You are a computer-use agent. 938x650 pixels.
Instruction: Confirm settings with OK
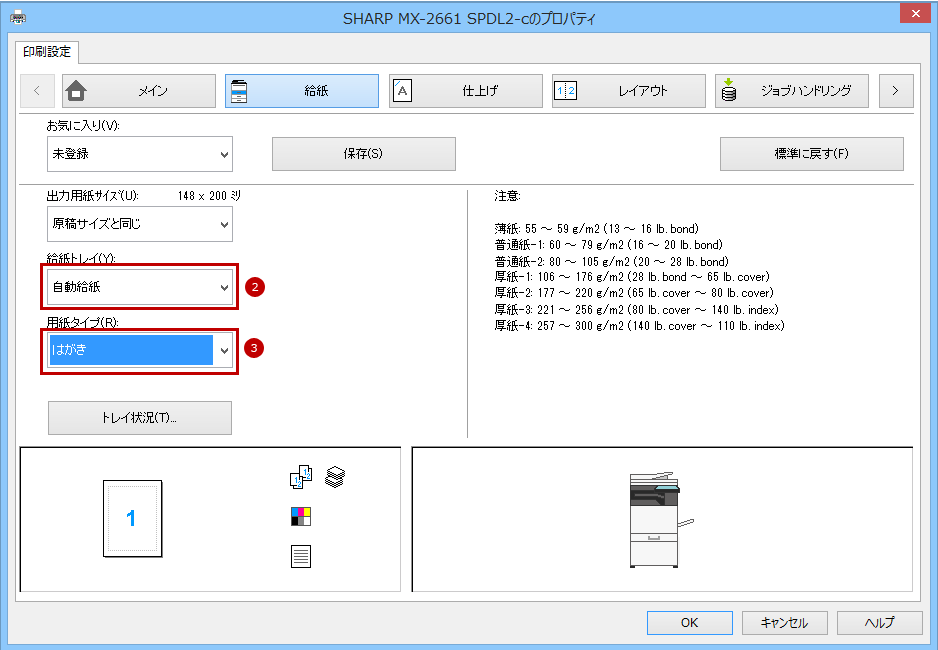pyautogui.click(x=690, y=623)
